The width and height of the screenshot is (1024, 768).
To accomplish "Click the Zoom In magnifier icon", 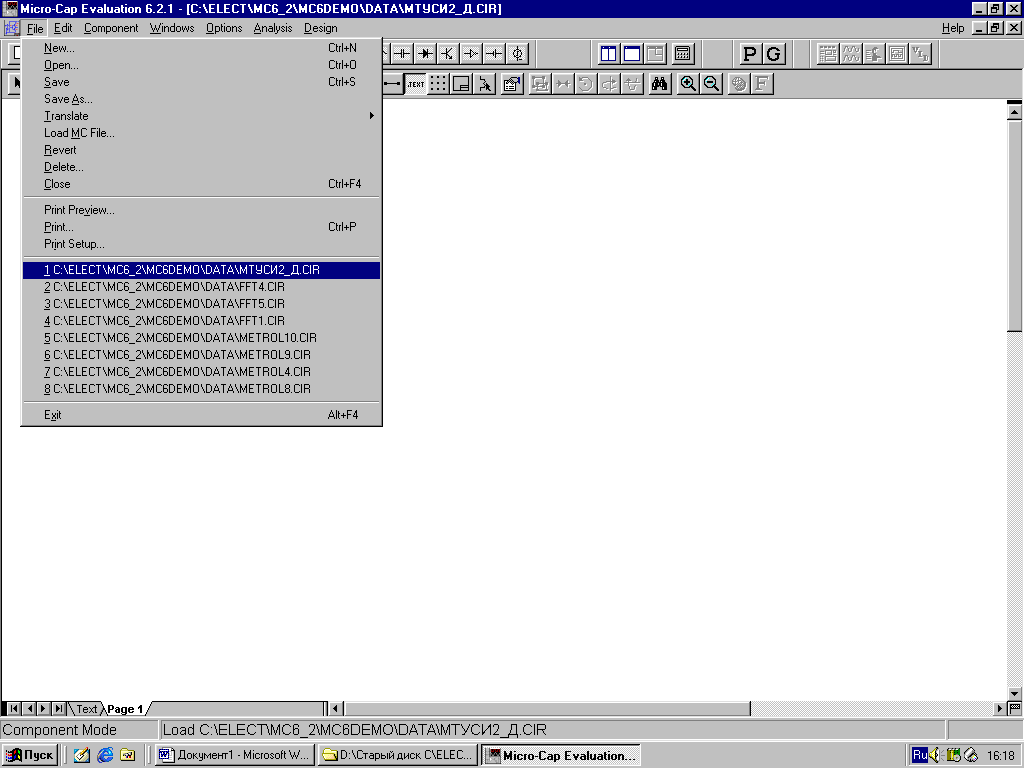I will click(x=688, y=84).
